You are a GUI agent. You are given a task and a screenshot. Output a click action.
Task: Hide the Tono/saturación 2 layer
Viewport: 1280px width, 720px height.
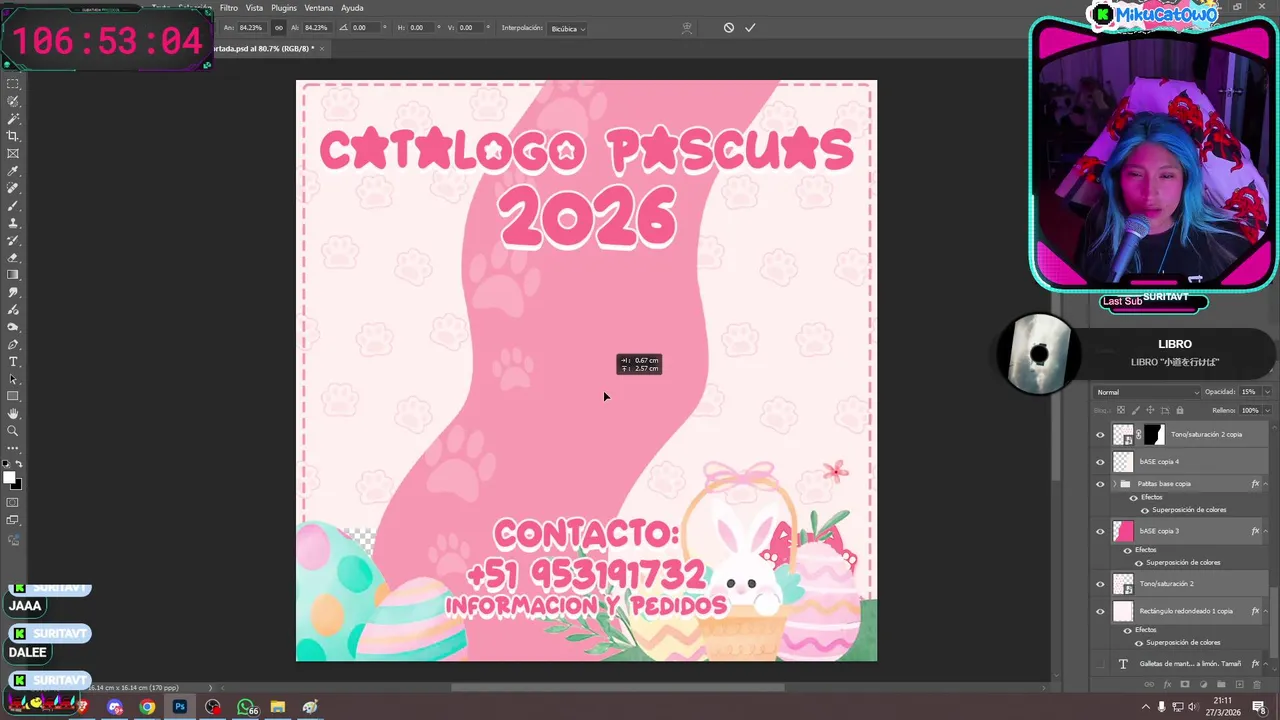(1100, 584)
